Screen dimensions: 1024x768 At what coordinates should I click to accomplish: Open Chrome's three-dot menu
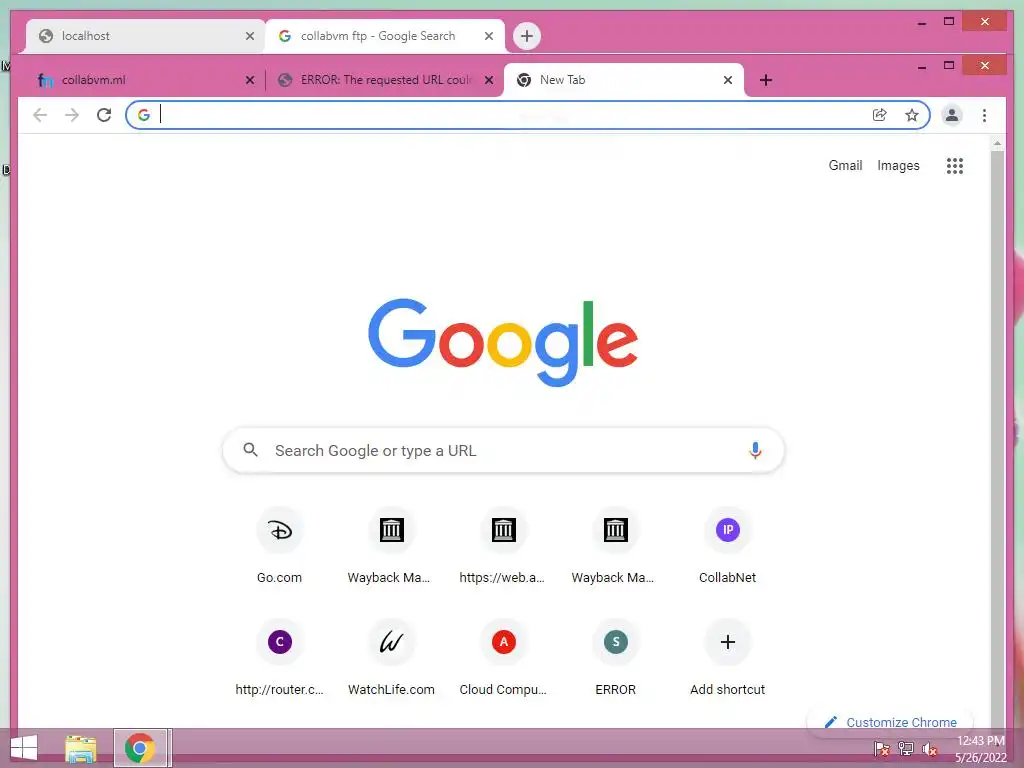tap(984, 116)
